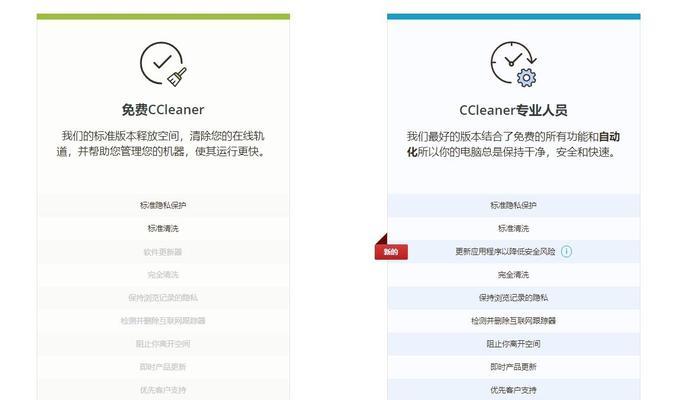
Task: Click 阻止你离开空间 in professional column
Action: (513, 344)
